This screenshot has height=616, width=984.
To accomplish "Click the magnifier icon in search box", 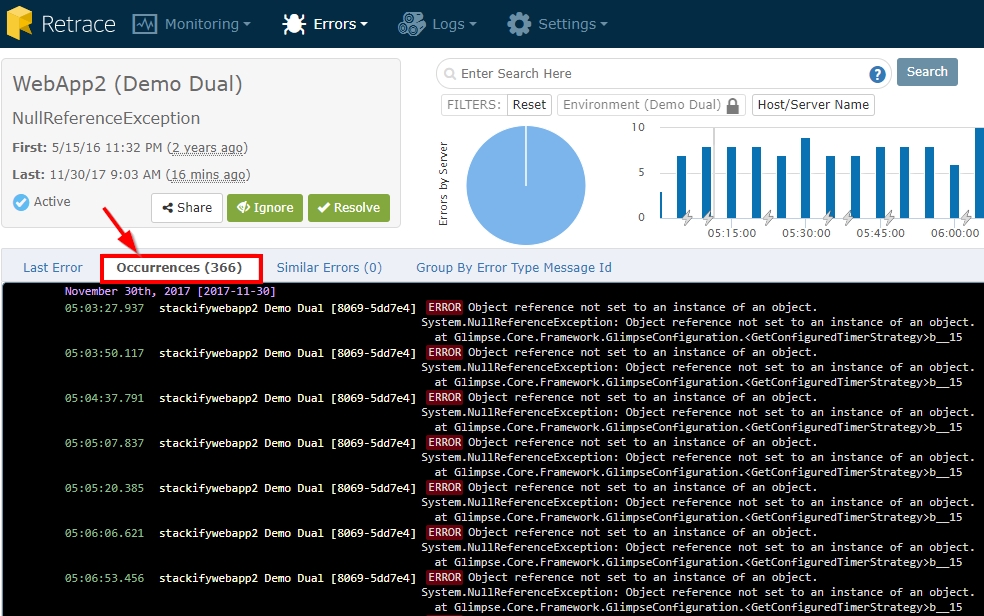I will click(x=449, y=74).
